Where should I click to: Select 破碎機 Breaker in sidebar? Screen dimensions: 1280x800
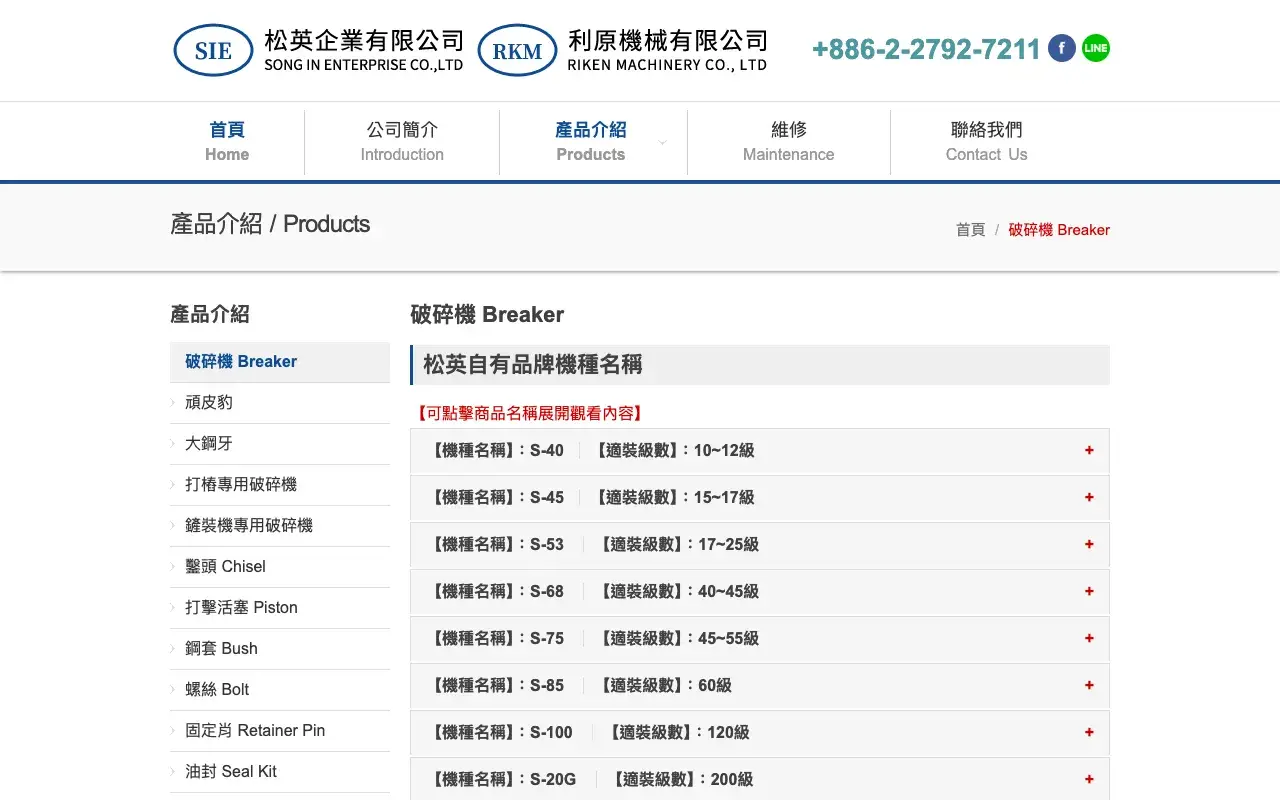coord(280,362)
